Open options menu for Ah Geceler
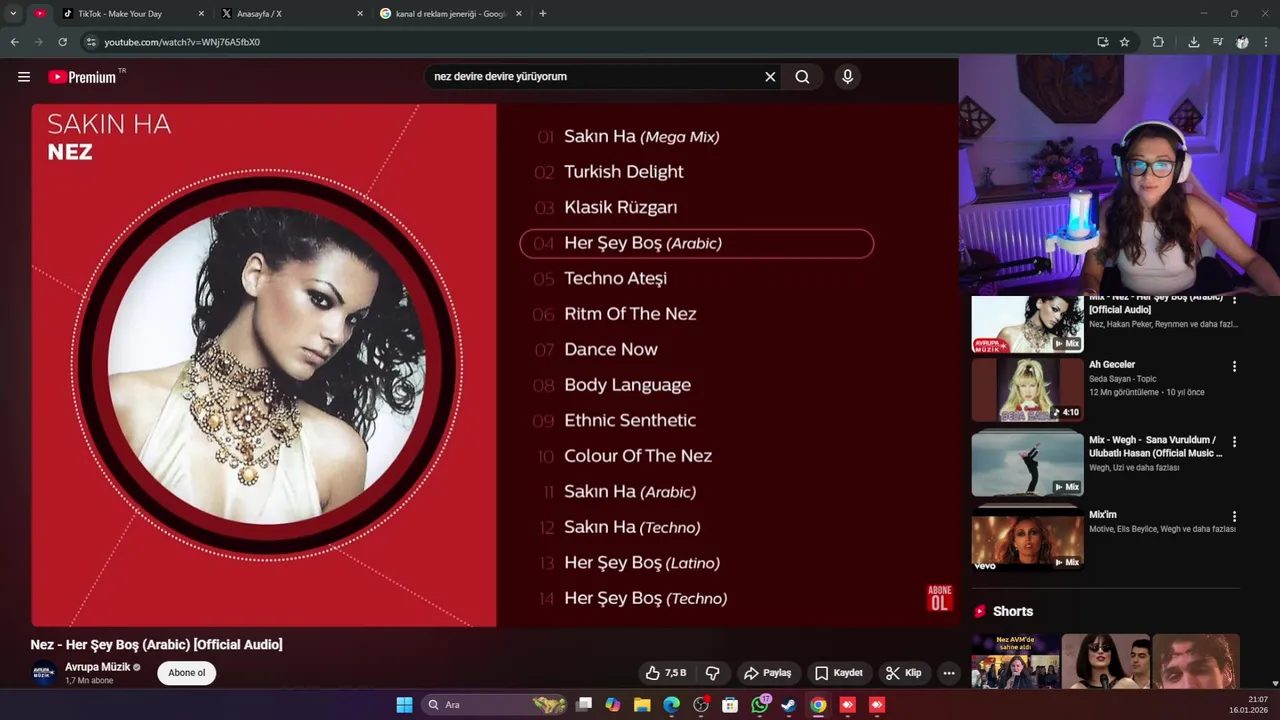Image resolution: width=1280 pixels, height=720 pixels. (x=1234, y=367)
